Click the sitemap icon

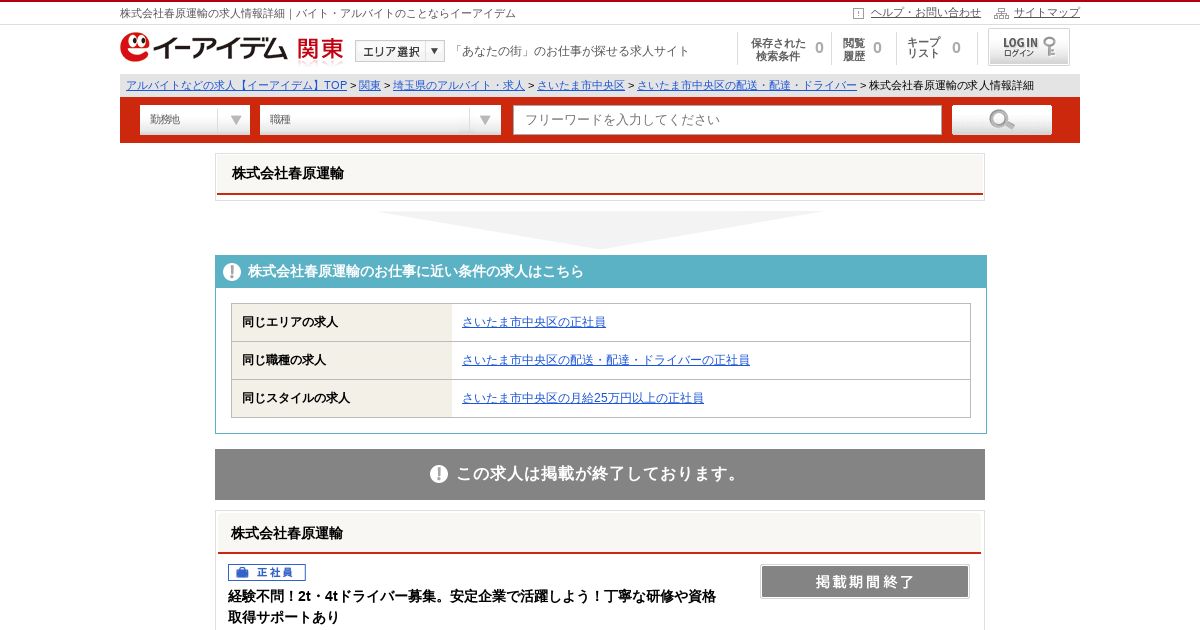tap(1001, 13)
